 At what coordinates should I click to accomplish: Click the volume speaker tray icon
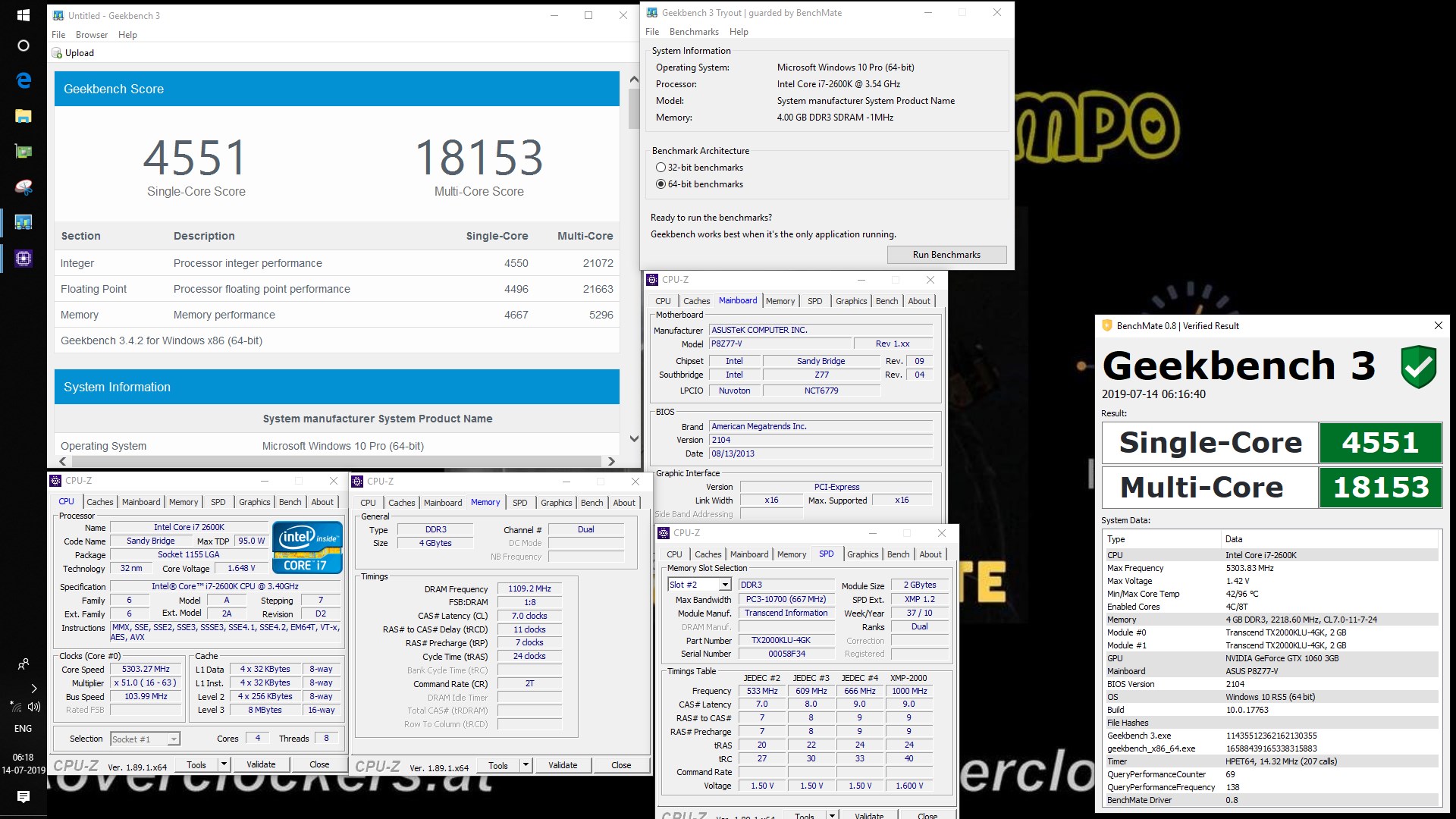tap(34, 707)
